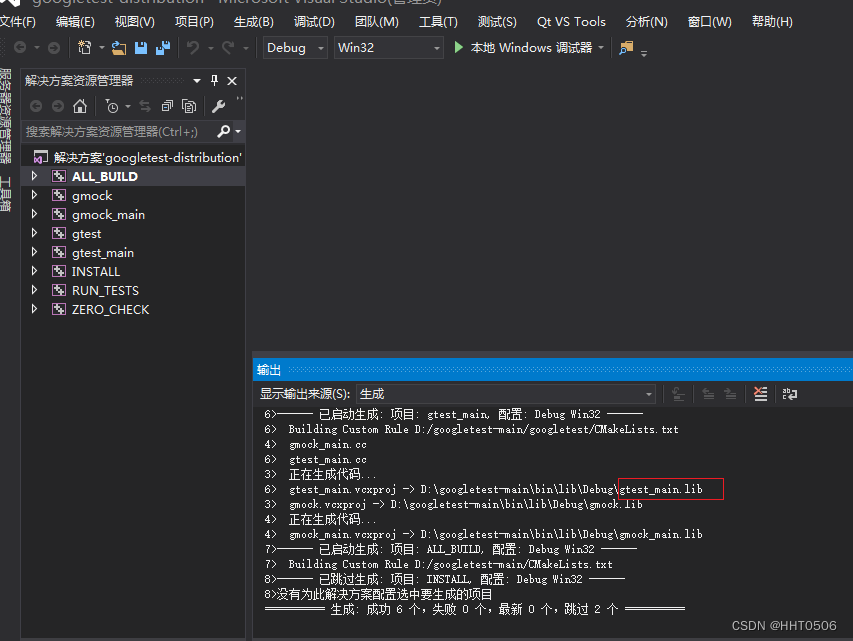Viewport: 853px width, 641px height.
Task: Toggle Word Wrap in the Output panel
Action: tap(789, 394)
